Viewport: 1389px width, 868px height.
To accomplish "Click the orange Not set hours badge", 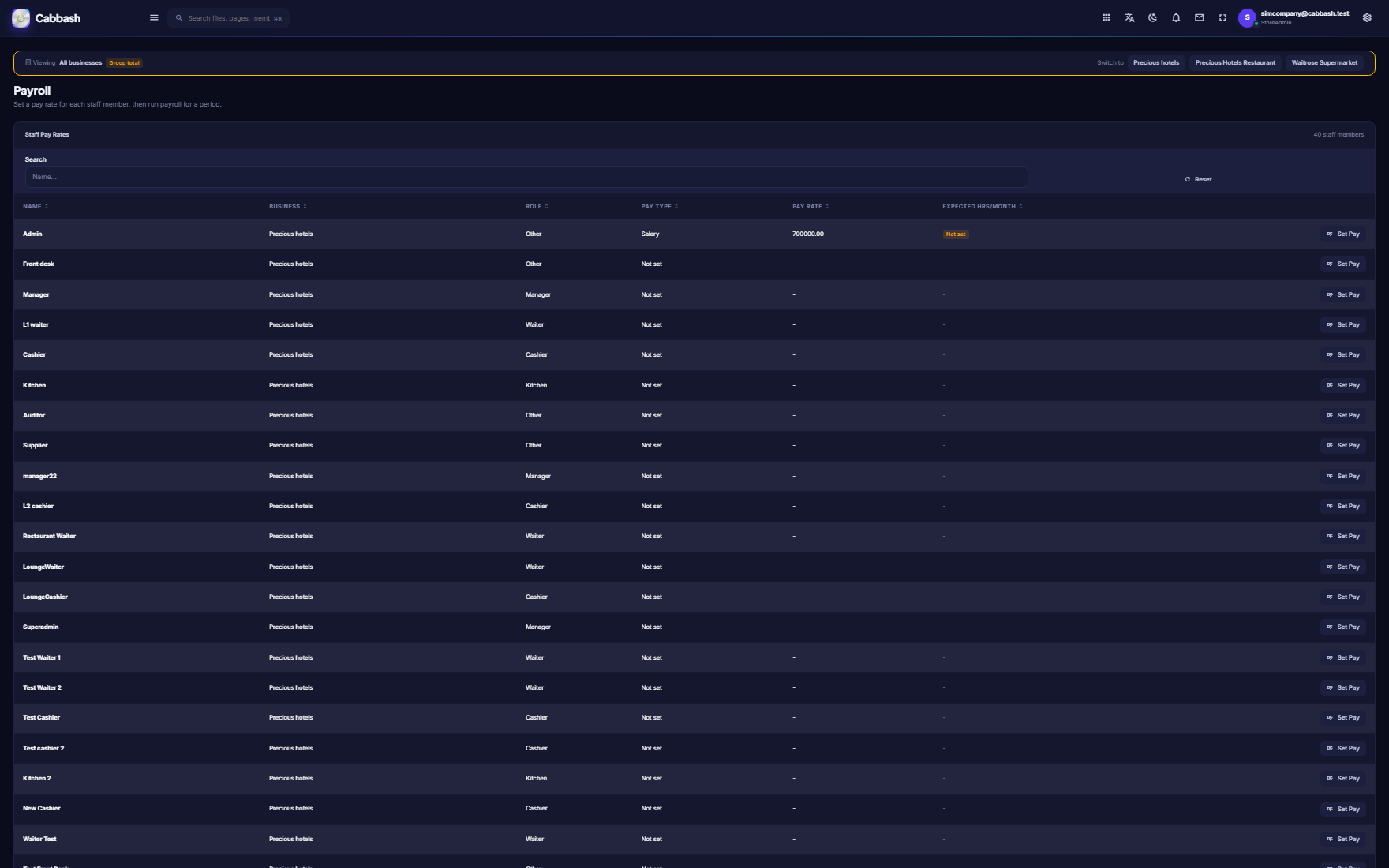I will [x=956, y=234].
